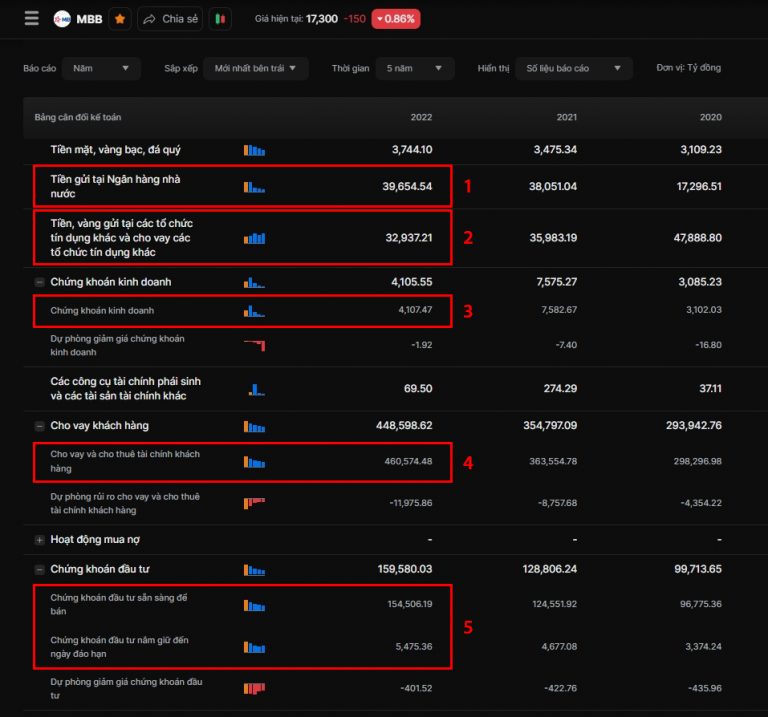Toggle the orange star favorite
The width and height of the screenshot is (768, 717).
pos(119,19)
